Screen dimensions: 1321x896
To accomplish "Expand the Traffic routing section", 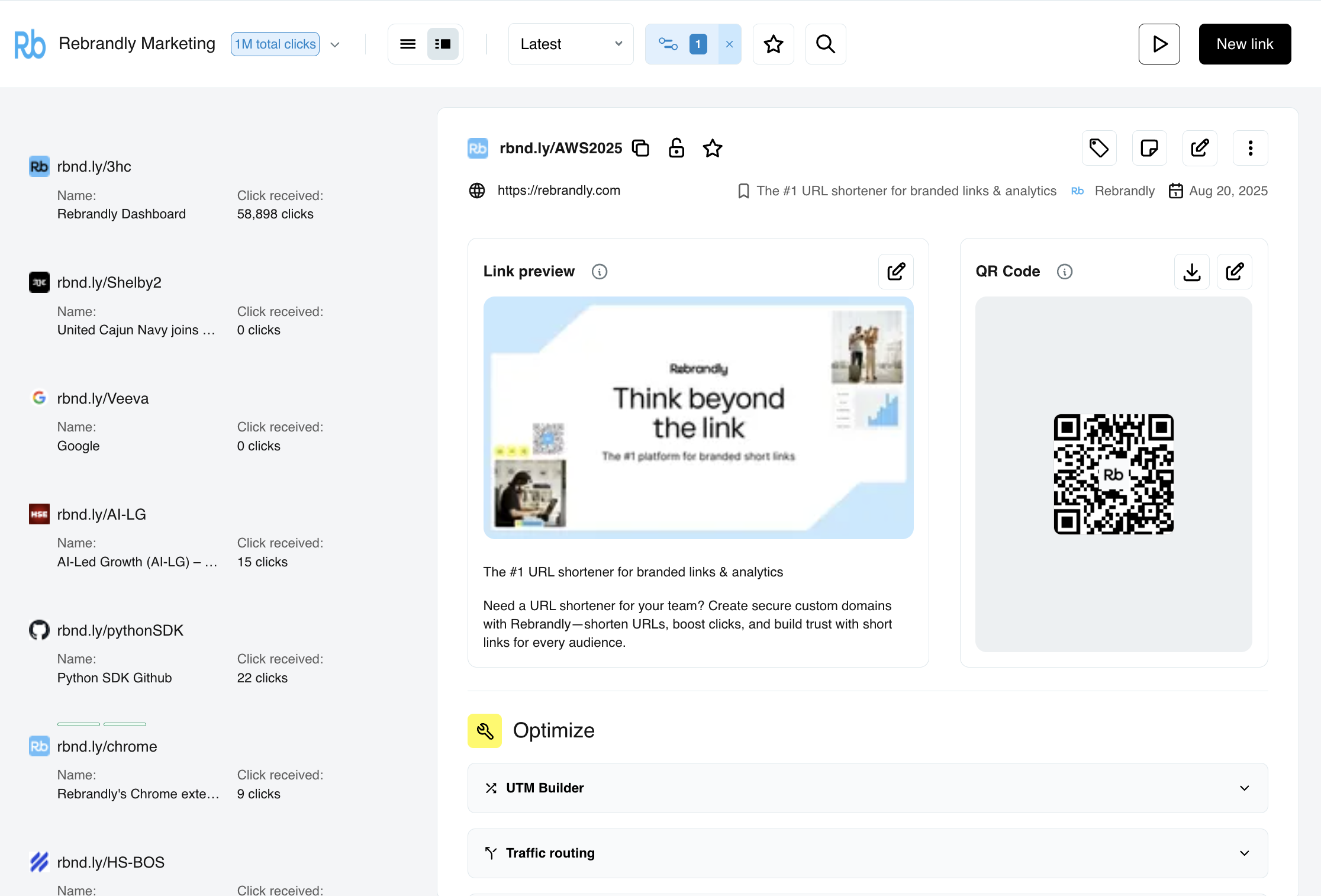I will click(1244, 853).
